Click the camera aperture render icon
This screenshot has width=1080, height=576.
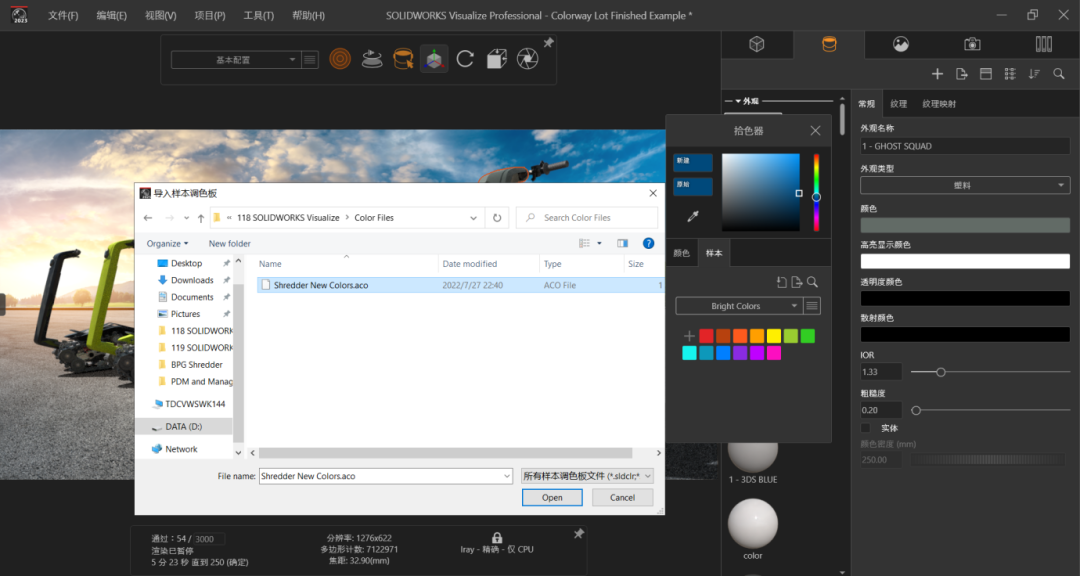(x=527, y=59)
